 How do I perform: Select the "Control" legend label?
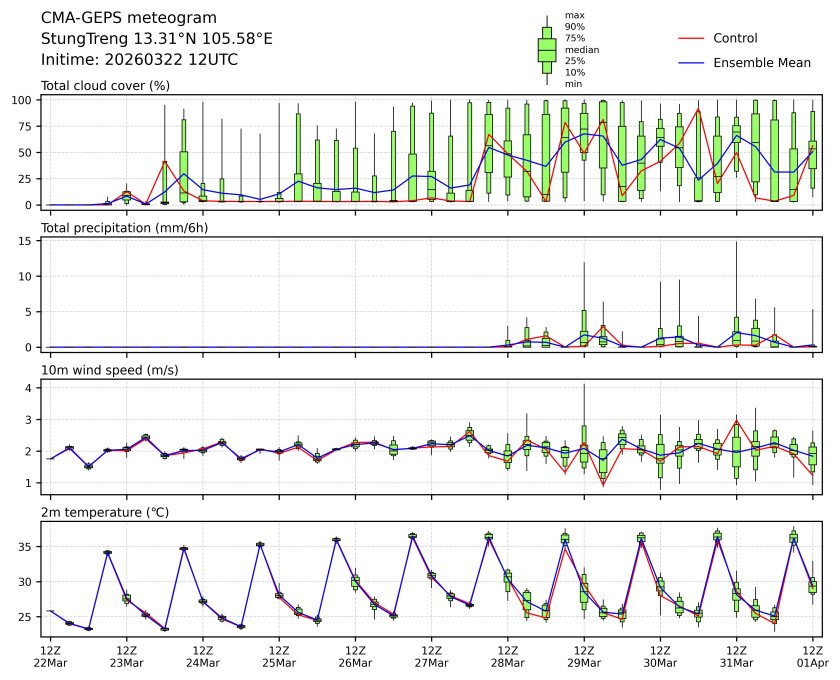(735, 38)
